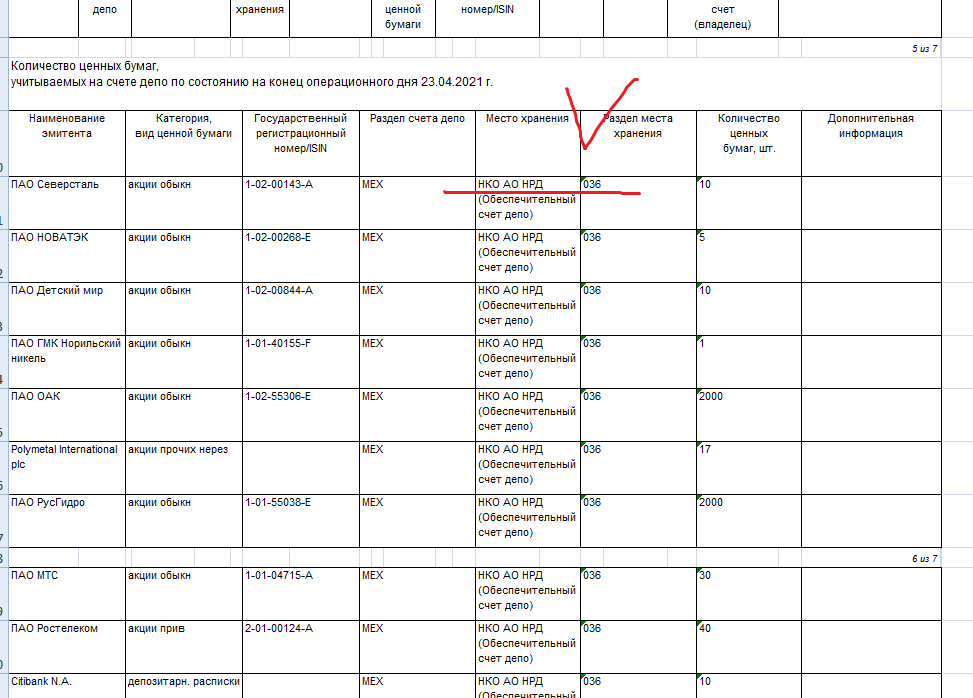Click the page marker '5 из 7'
973x698 pixels.
[x=924, y=48]
